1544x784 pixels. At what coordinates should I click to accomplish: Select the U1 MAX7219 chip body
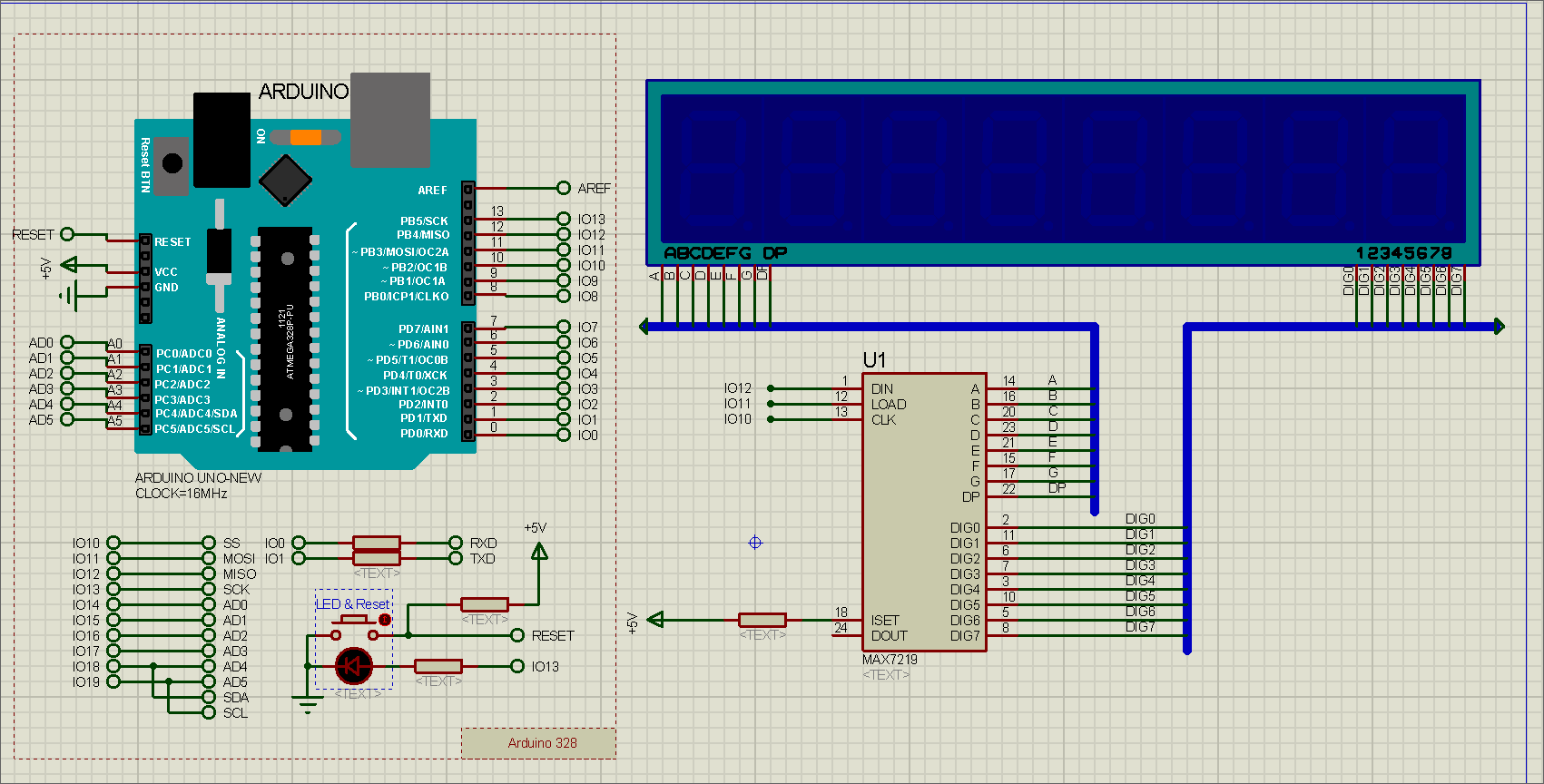(x=924, y=512)
